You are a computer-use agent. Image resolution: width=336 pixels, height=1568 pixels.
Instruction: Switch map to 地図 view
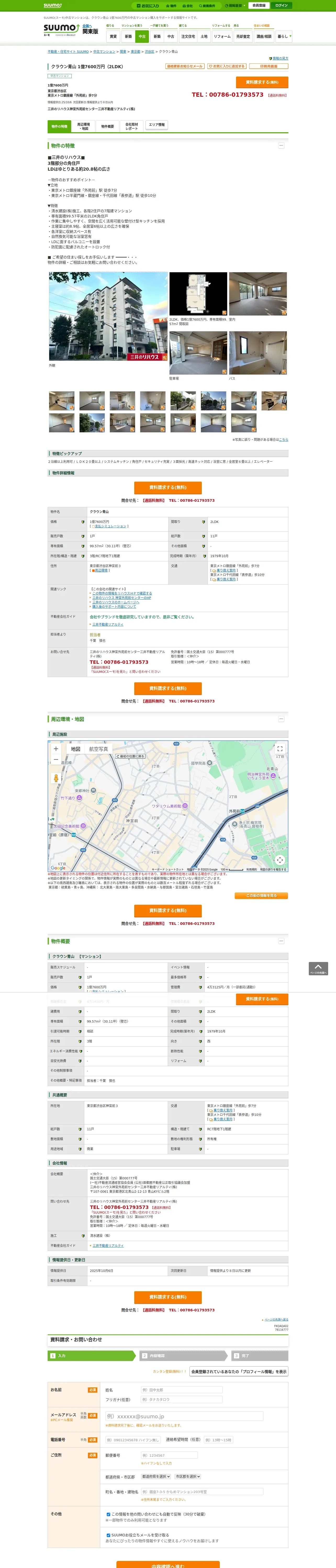coord(76,749)
